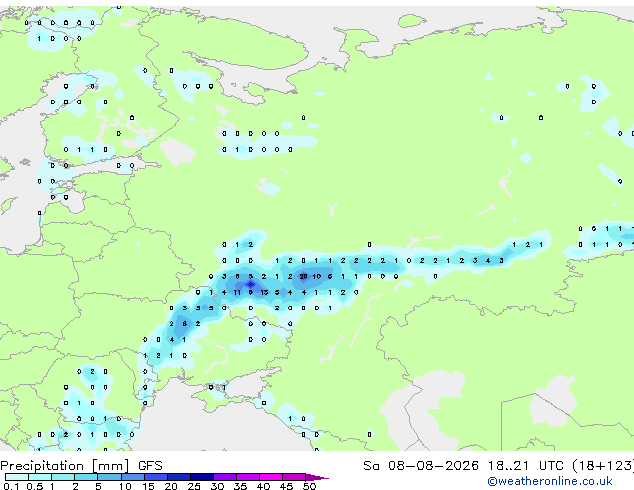The width and height of the screenshot is (634, 490).
Task: Click the 0.1–0.5 mm legend color swatch
Action: pyautogui.click(x=17, y=477)
